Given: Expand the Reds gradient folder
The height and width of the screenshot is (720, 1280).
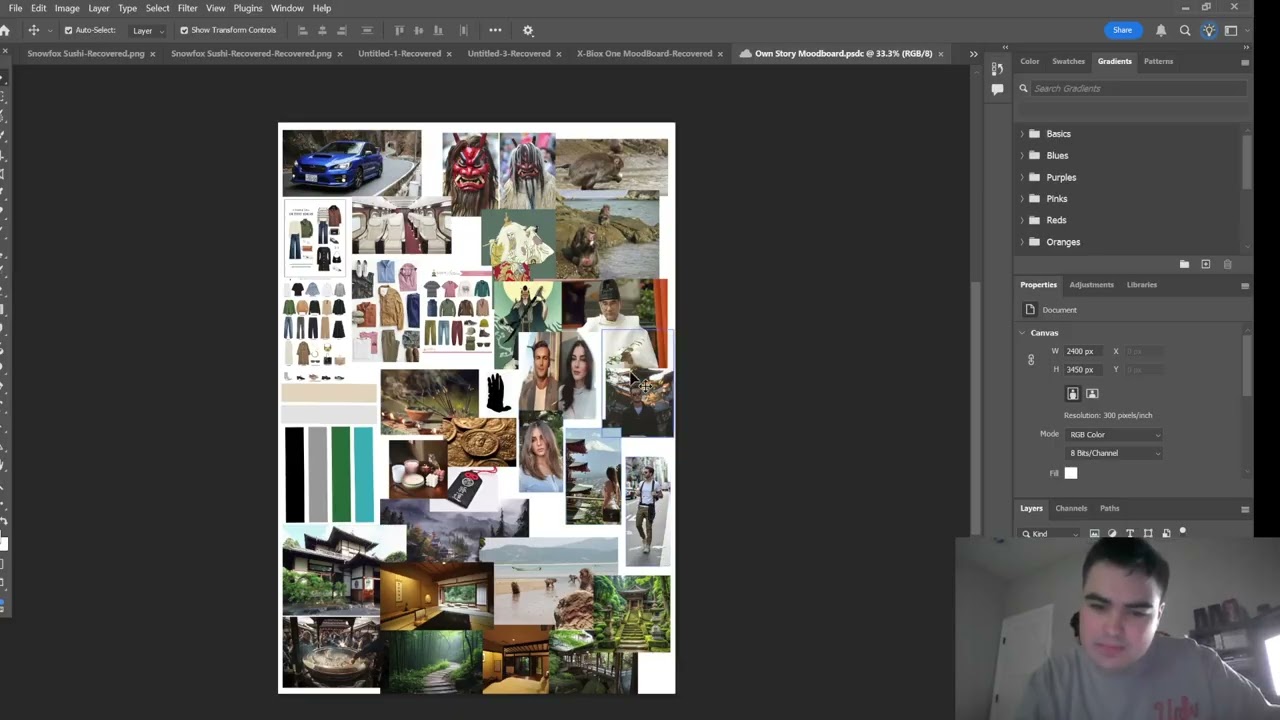Looking at the screenshot, I should tap(1022, 220).
